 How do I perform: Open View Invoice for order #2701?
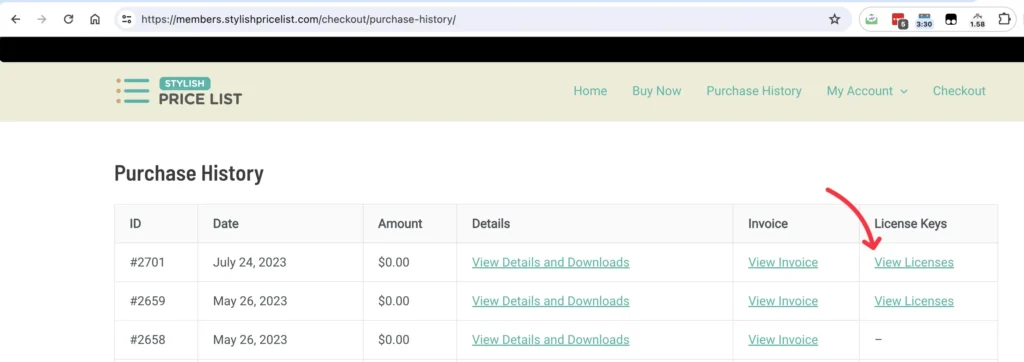(x=783, y=263)
